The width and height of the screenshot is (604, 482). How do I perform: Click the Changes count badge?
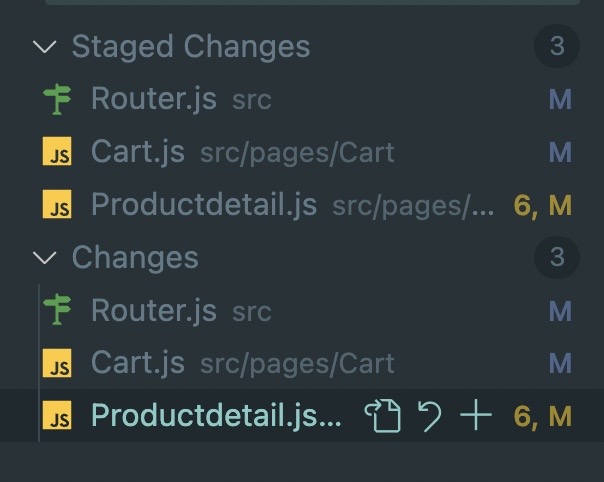coord(557,257)
